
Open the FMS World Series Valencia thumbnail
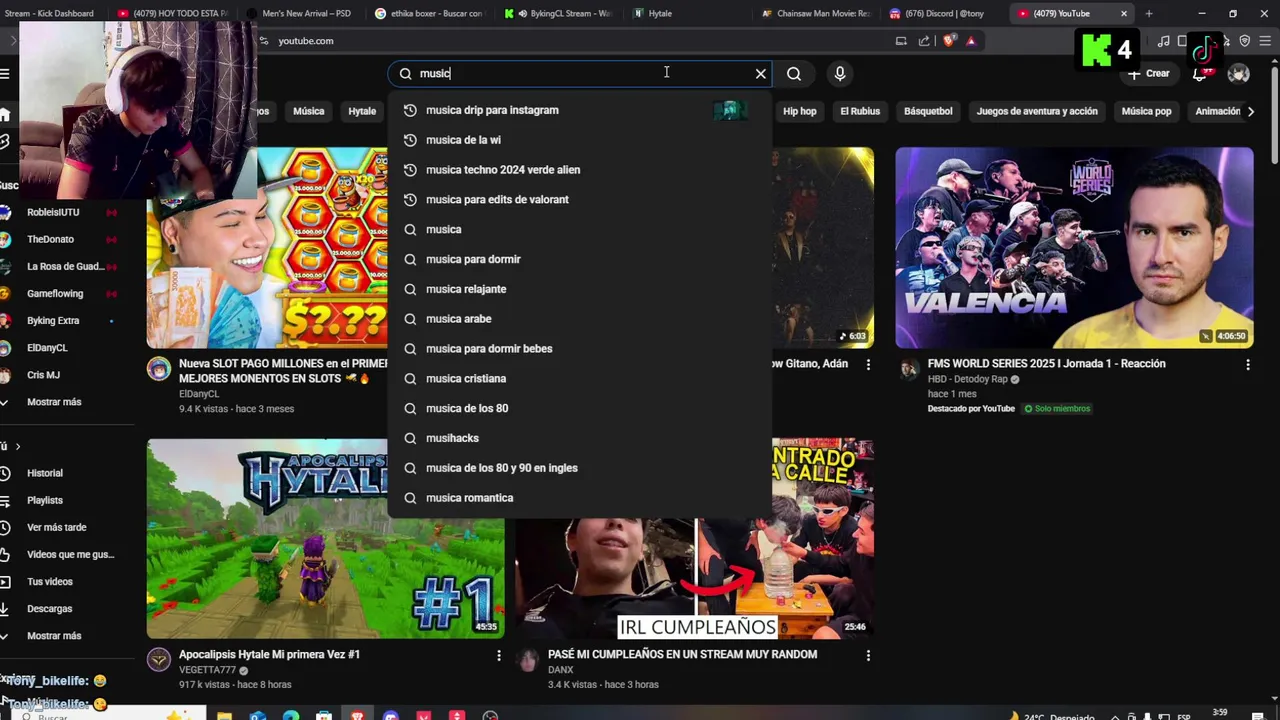1074,248
